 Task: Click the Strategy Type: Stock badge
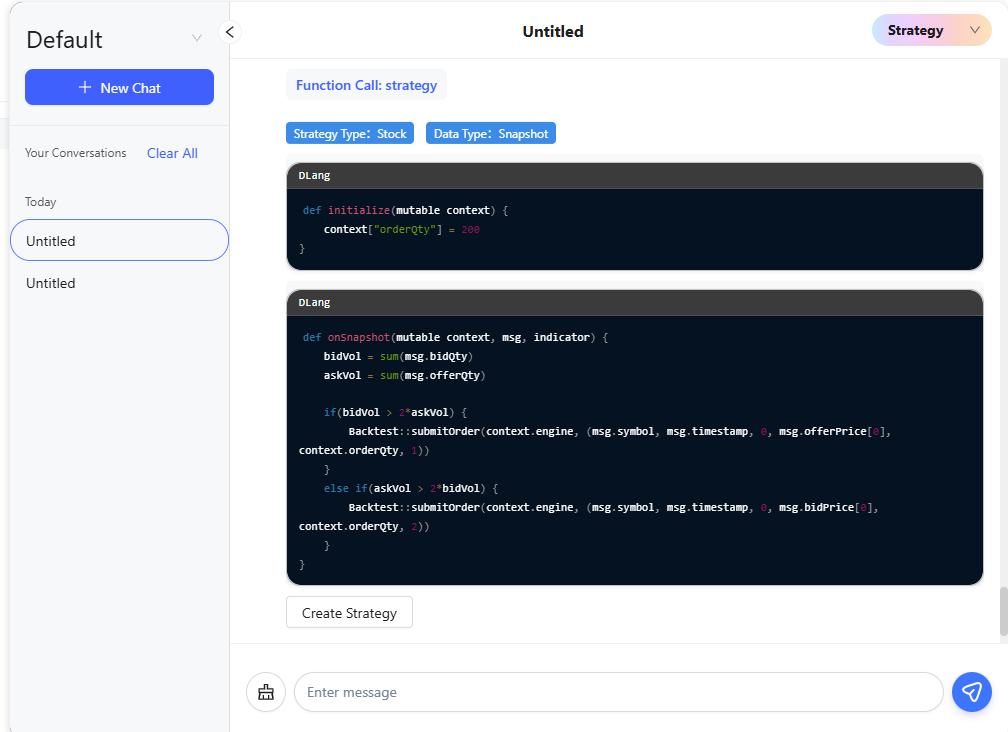tap(350, 133)
